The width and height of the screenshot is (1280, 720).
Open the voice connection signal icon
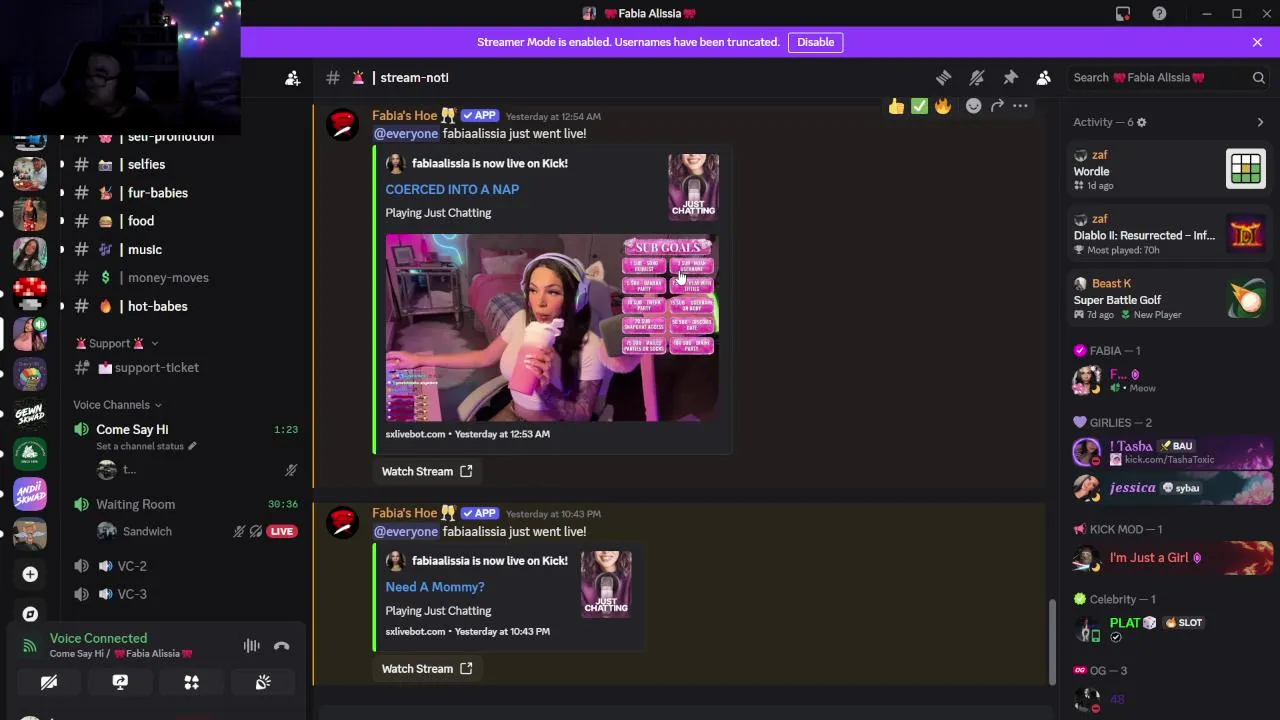30,646
